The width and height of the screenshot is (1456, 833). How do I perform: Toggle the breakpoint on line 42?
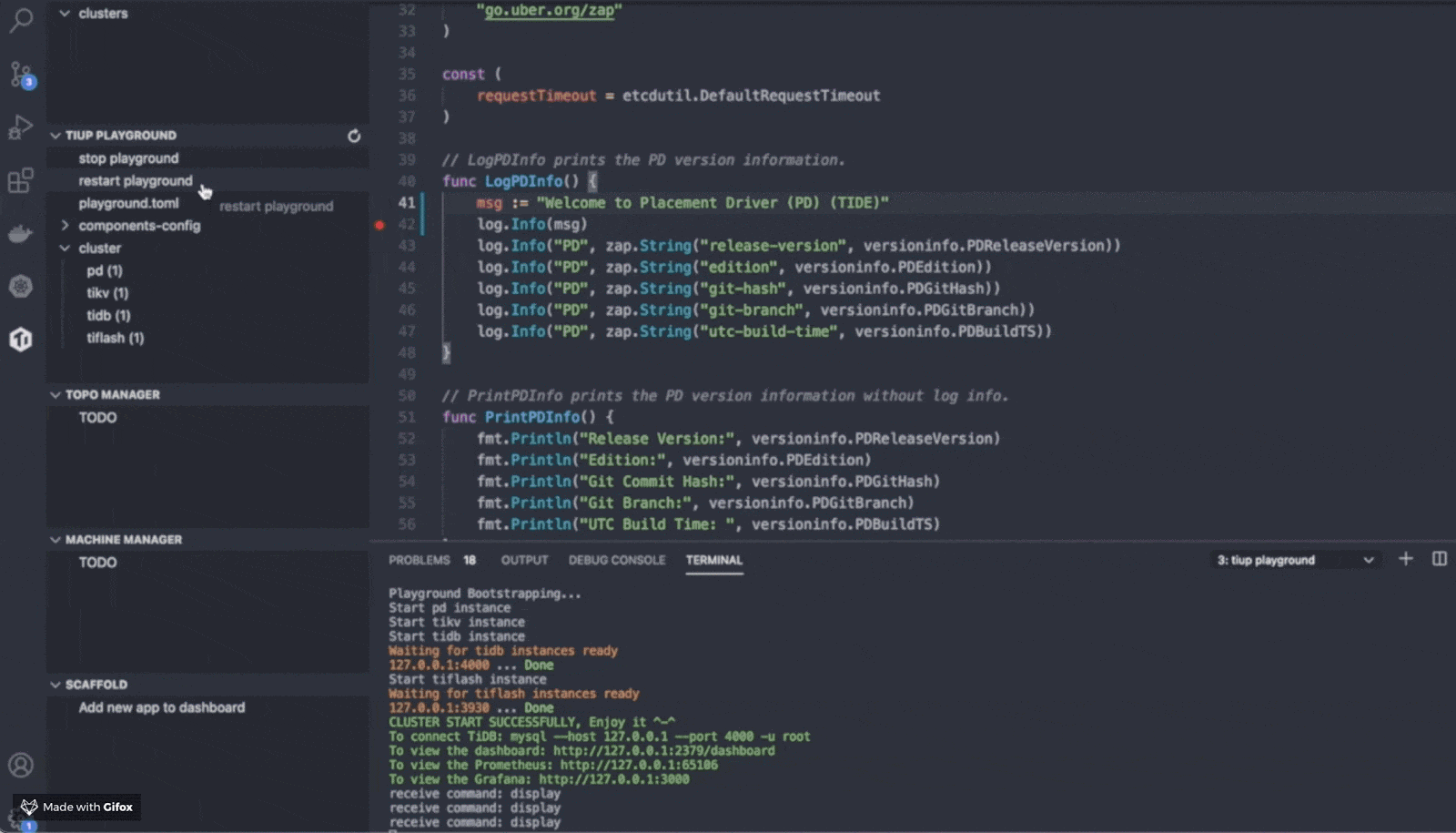coord(379,225)
